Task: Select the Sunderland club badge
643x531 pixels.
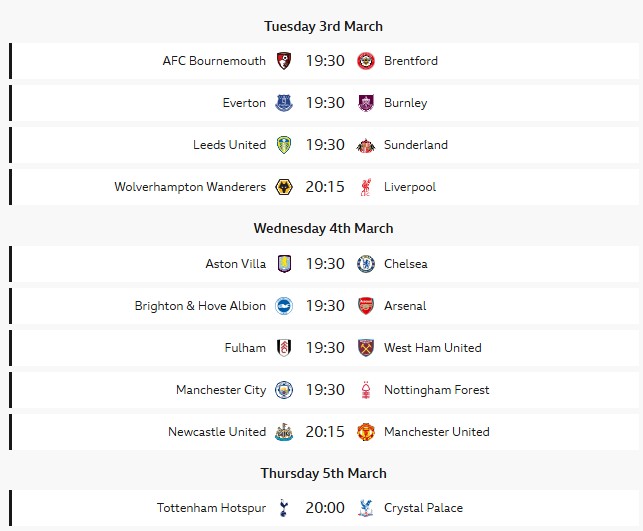Action: tap(366, 145)
